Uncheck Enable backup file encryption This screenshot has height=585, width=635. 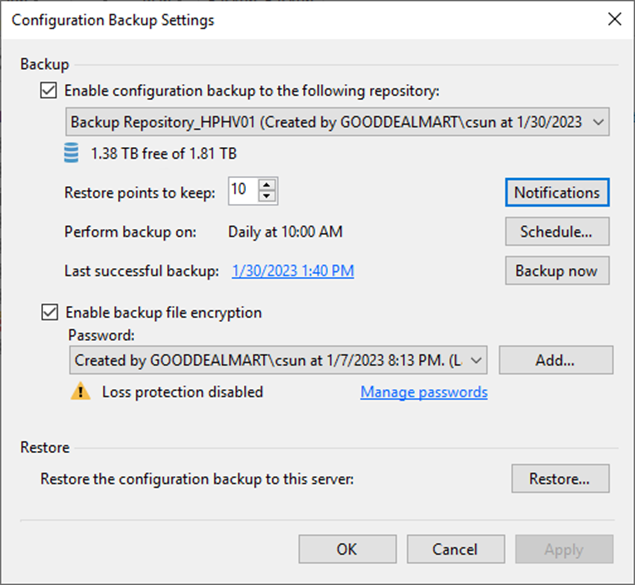(49, 312)
